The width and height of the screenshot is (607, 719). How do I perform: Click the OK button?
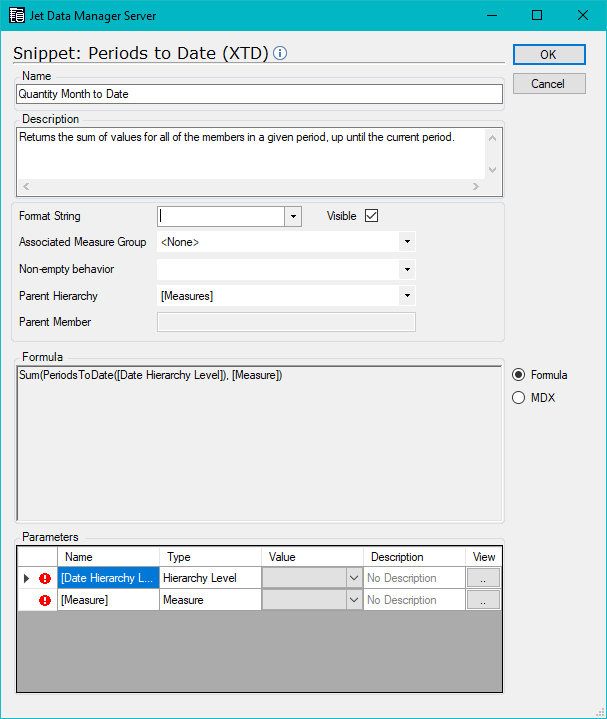click(549, 55)
